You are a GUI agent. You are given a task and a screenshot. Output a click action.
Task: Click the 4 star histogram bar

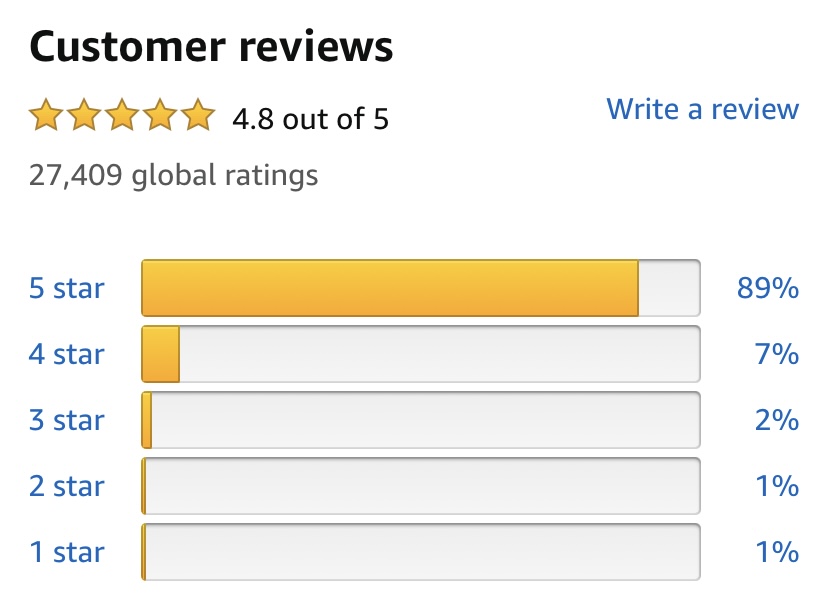(x=421, y=354)
